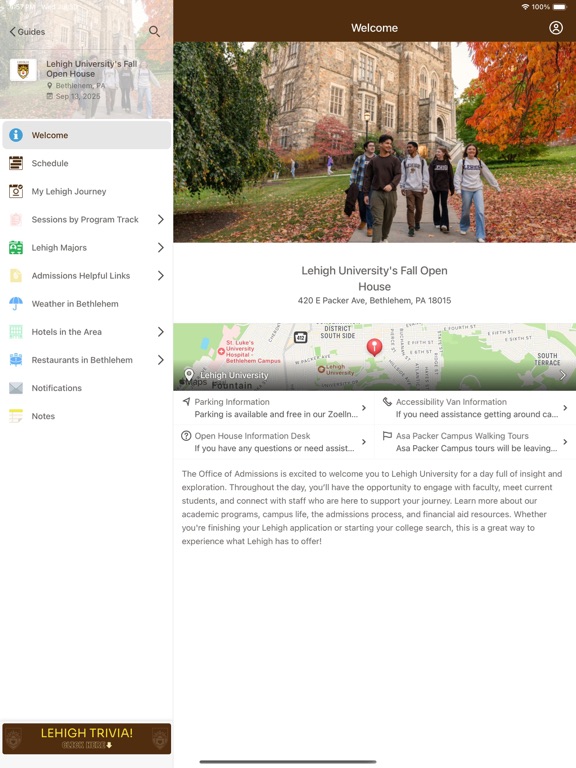Image resolution: width=576 pixels, height=768 pixels.
Task: Click the Sep 13, 2025 date text
Action: click(x=78, y=96)
